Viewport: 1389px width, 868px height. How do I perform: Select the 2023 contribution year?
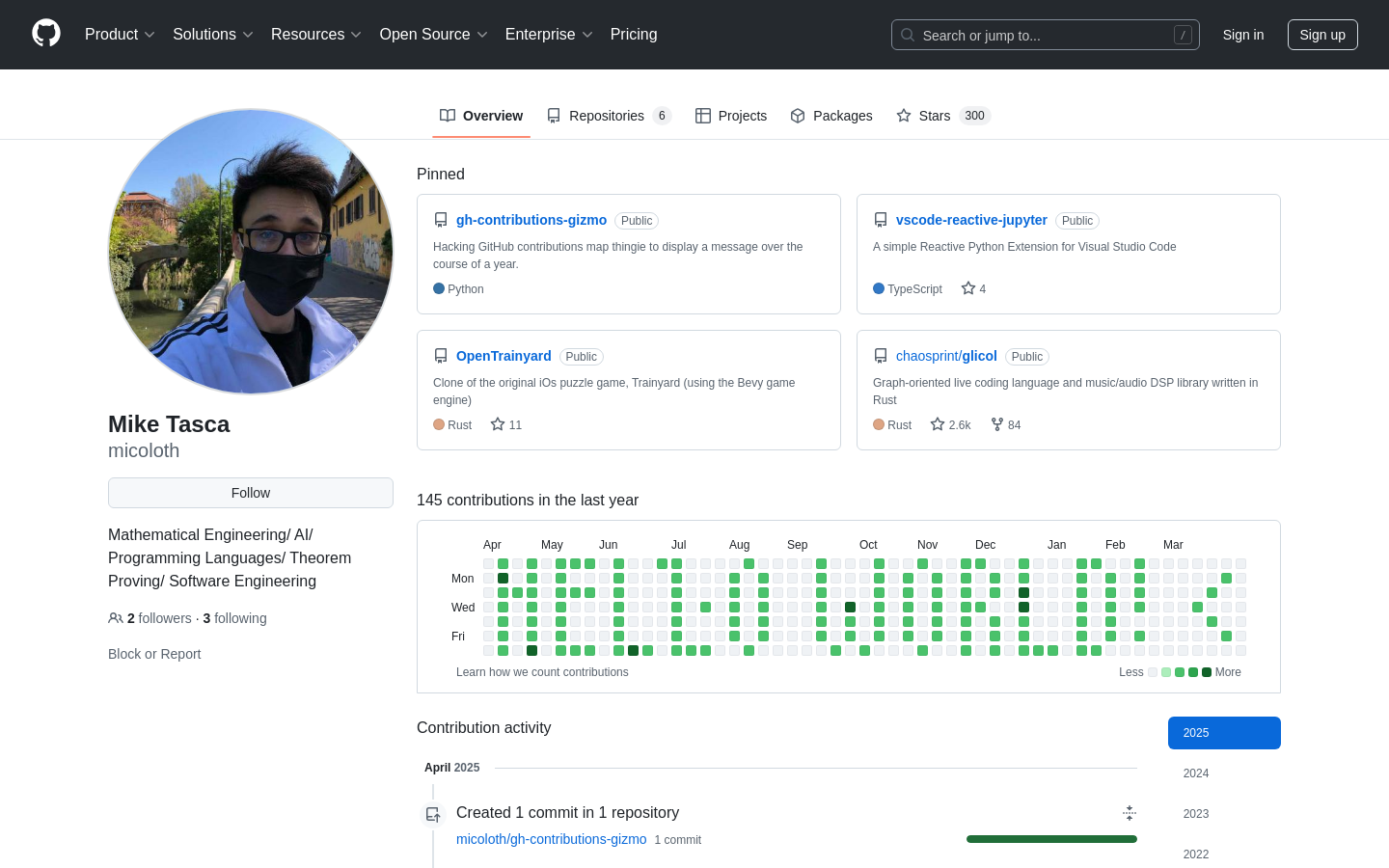(x=1224, y=814)
